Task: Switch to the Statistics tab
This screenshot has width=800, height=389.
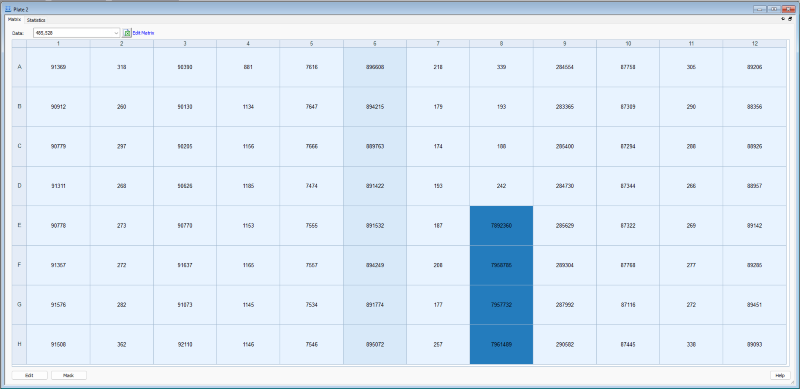Action: click(x=36, y=20)
